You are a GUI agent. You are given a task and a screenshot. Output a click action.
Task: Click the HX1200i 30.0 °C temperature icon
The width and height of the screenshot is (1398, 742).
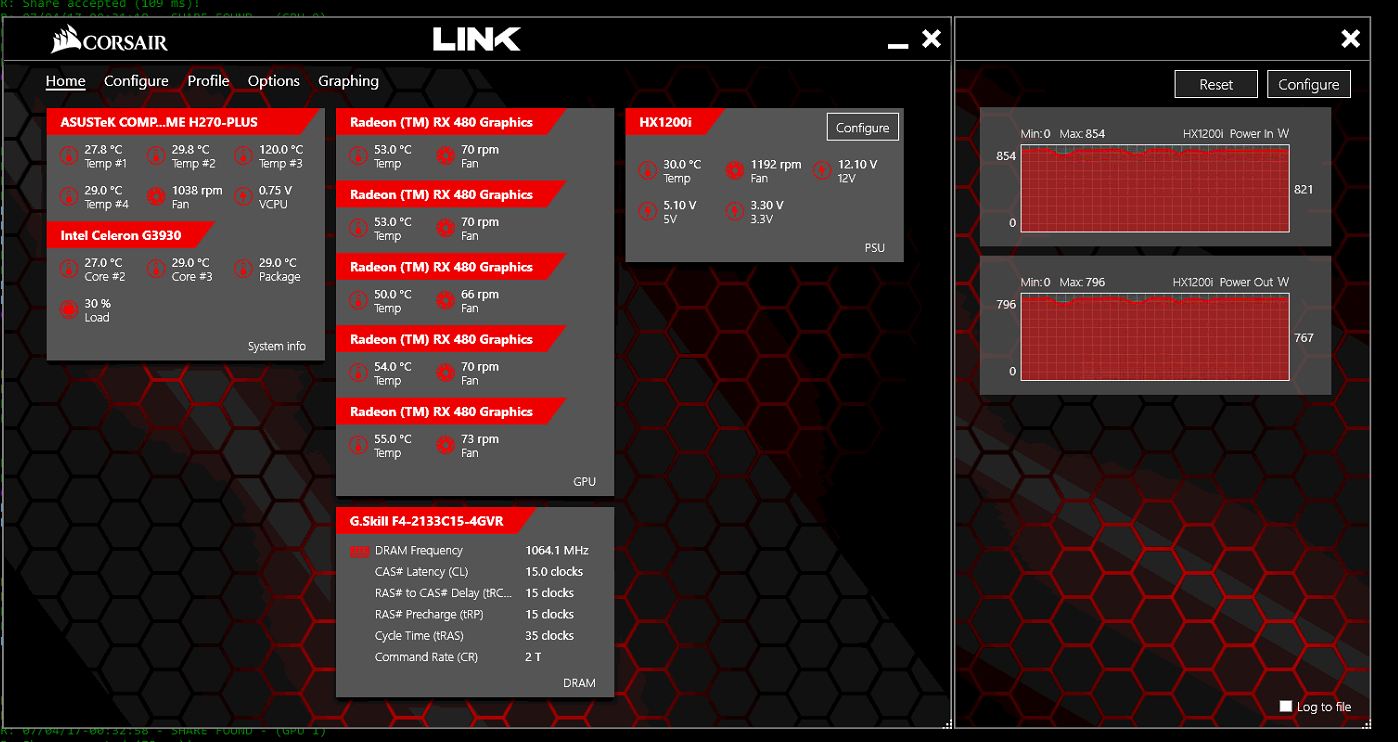(x=647, y=171)
